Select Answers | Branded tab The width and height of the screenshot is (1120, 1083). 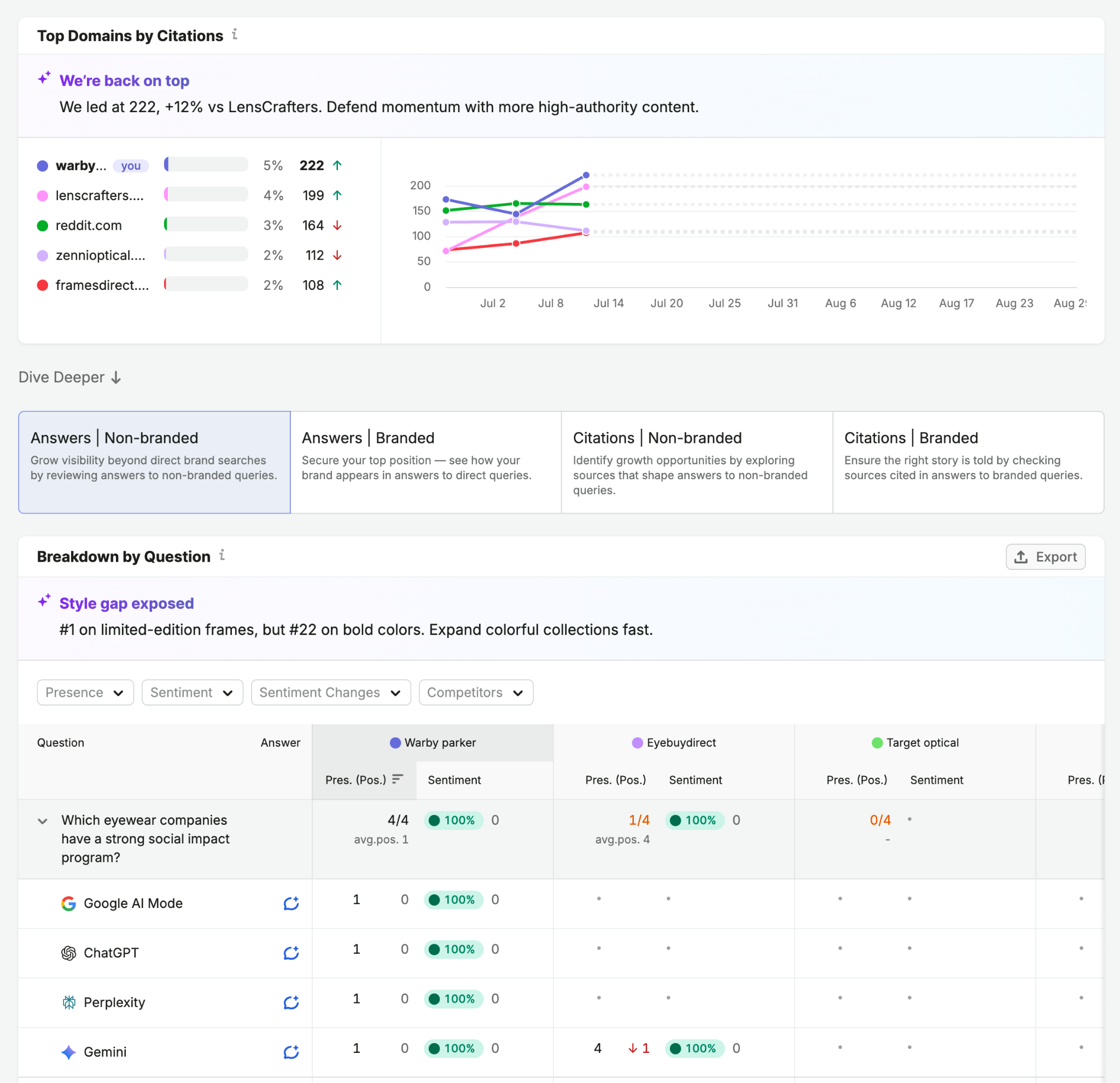[425, 462]
